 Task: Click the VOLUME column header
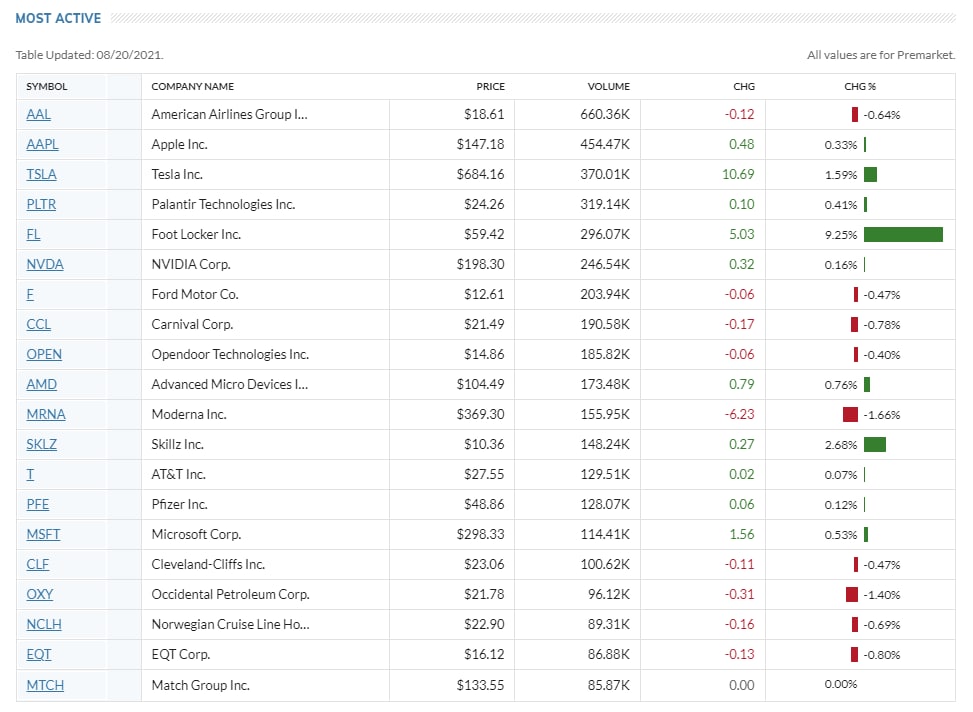tap(608, 86)
